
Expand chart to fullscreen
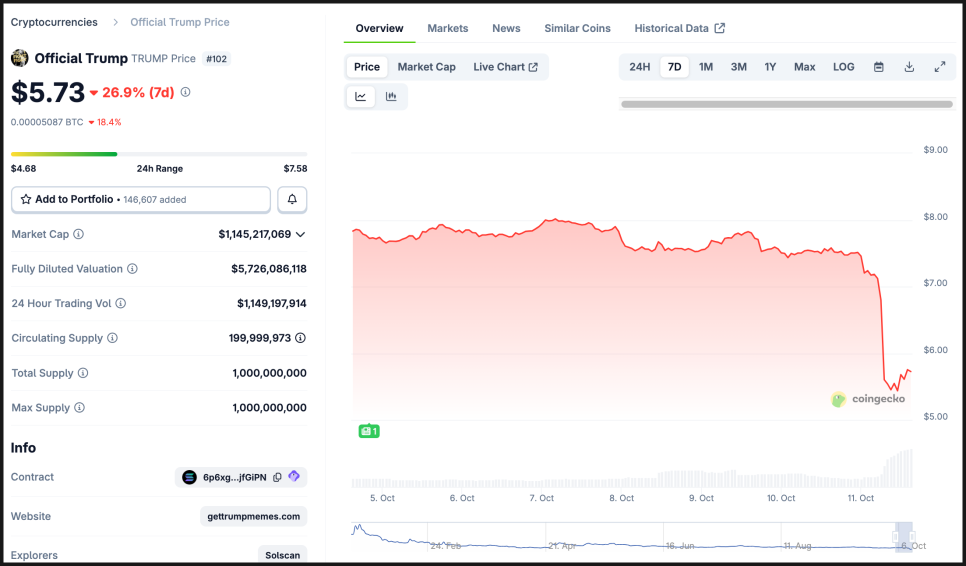pos(940,67)
